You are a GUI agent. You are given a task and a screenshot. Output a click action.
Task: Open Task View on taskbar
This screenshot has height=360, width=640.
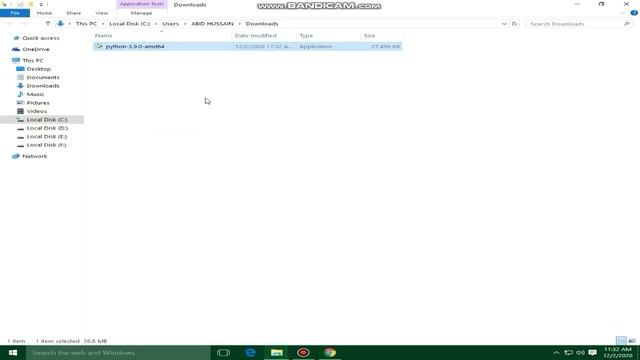coord(223,353)
